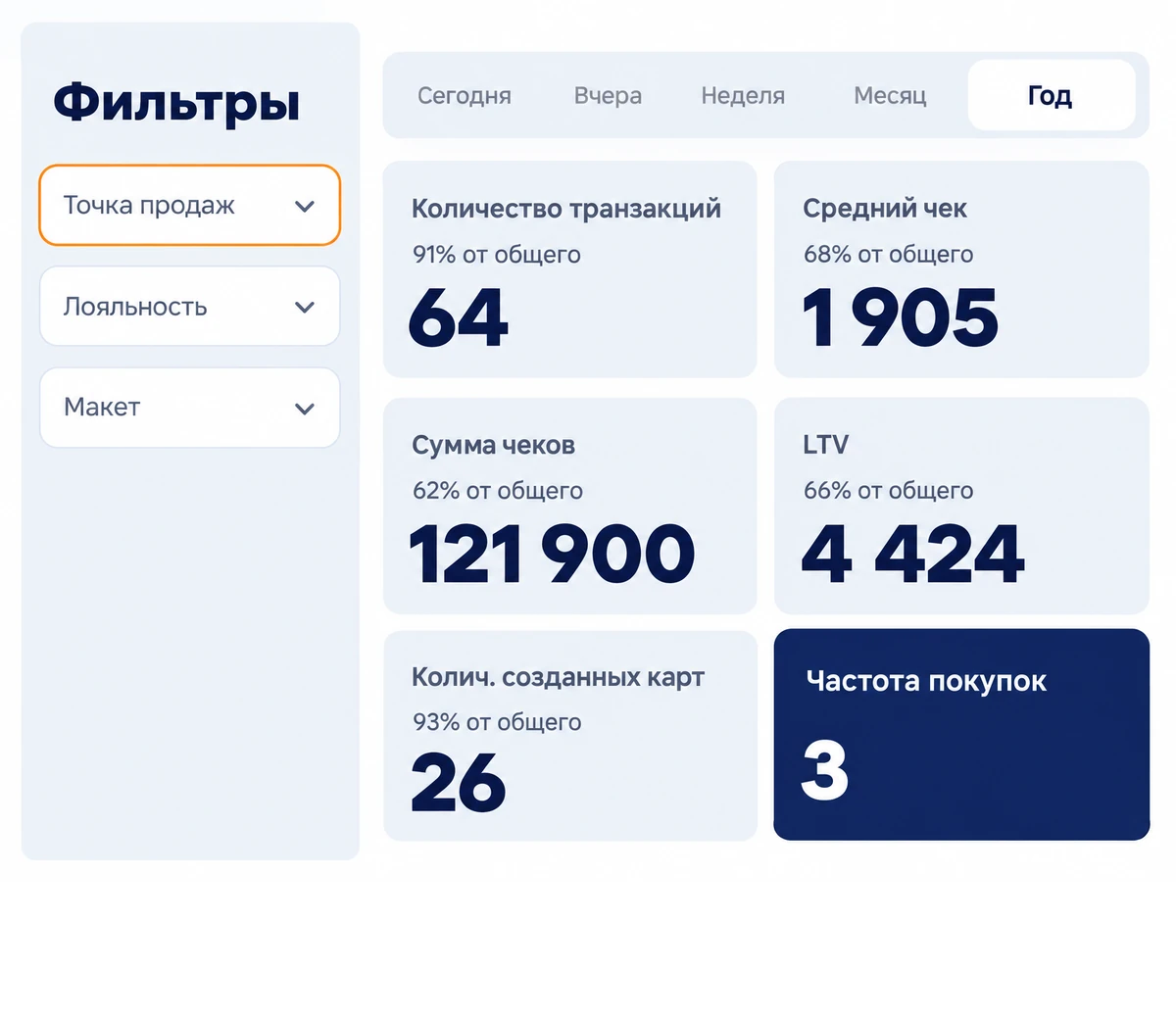Open the Средний чек card
The height and width of the screenshot is (1019, 1176).
961,269
